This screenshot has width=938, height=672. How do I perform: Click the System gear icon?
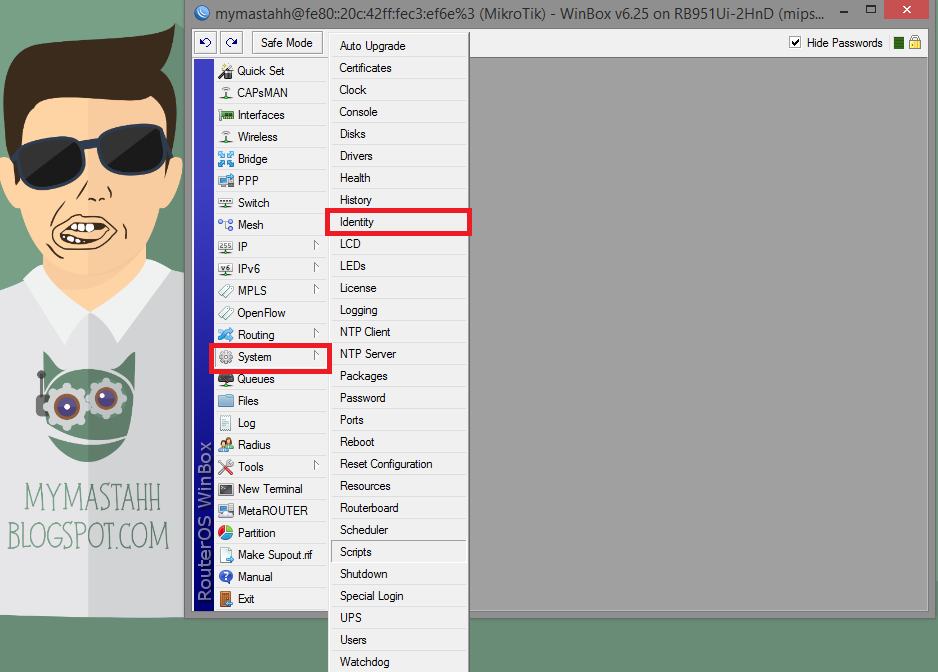[226, 357]
